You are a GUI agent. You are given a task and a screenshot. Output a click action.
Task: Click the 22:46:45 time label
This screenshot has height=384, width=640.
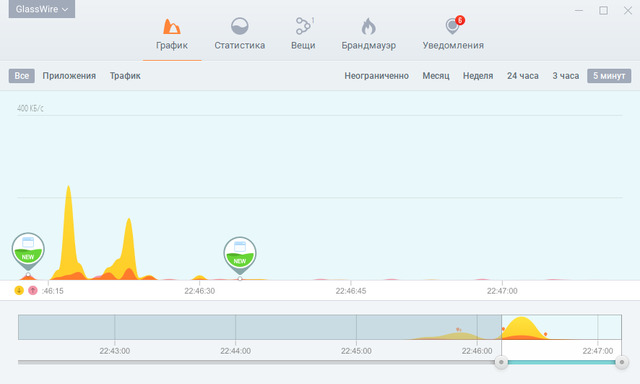pos(351,291)
